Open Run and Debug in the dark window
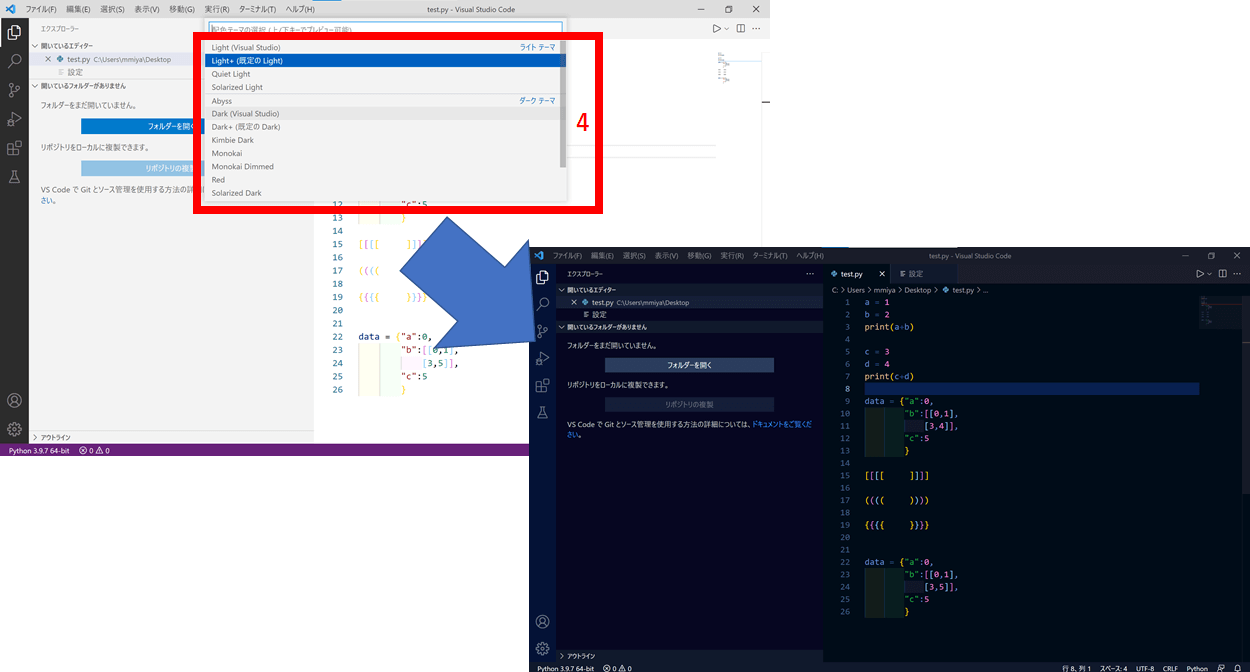This screenshot has height=672, width=1250. point(542,358)
